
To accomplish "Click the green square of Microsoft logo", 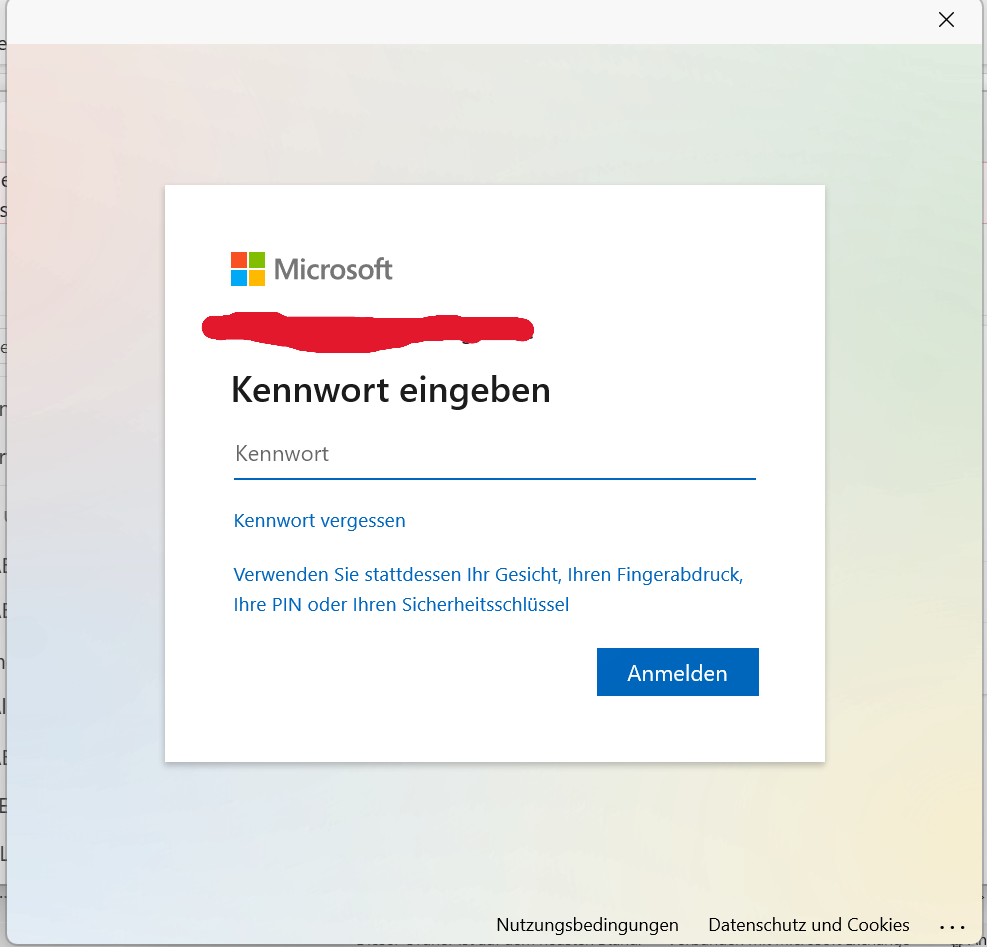I will coord(257,260).
